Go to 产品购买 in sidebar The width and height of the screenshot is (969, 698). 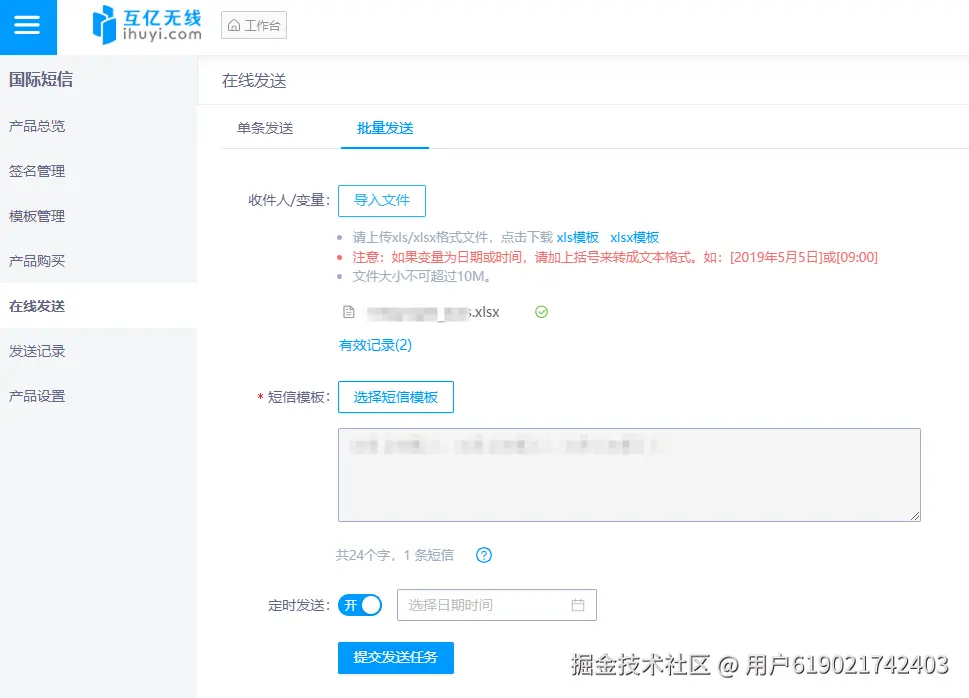pyautogui.click(x=37, y=261)
